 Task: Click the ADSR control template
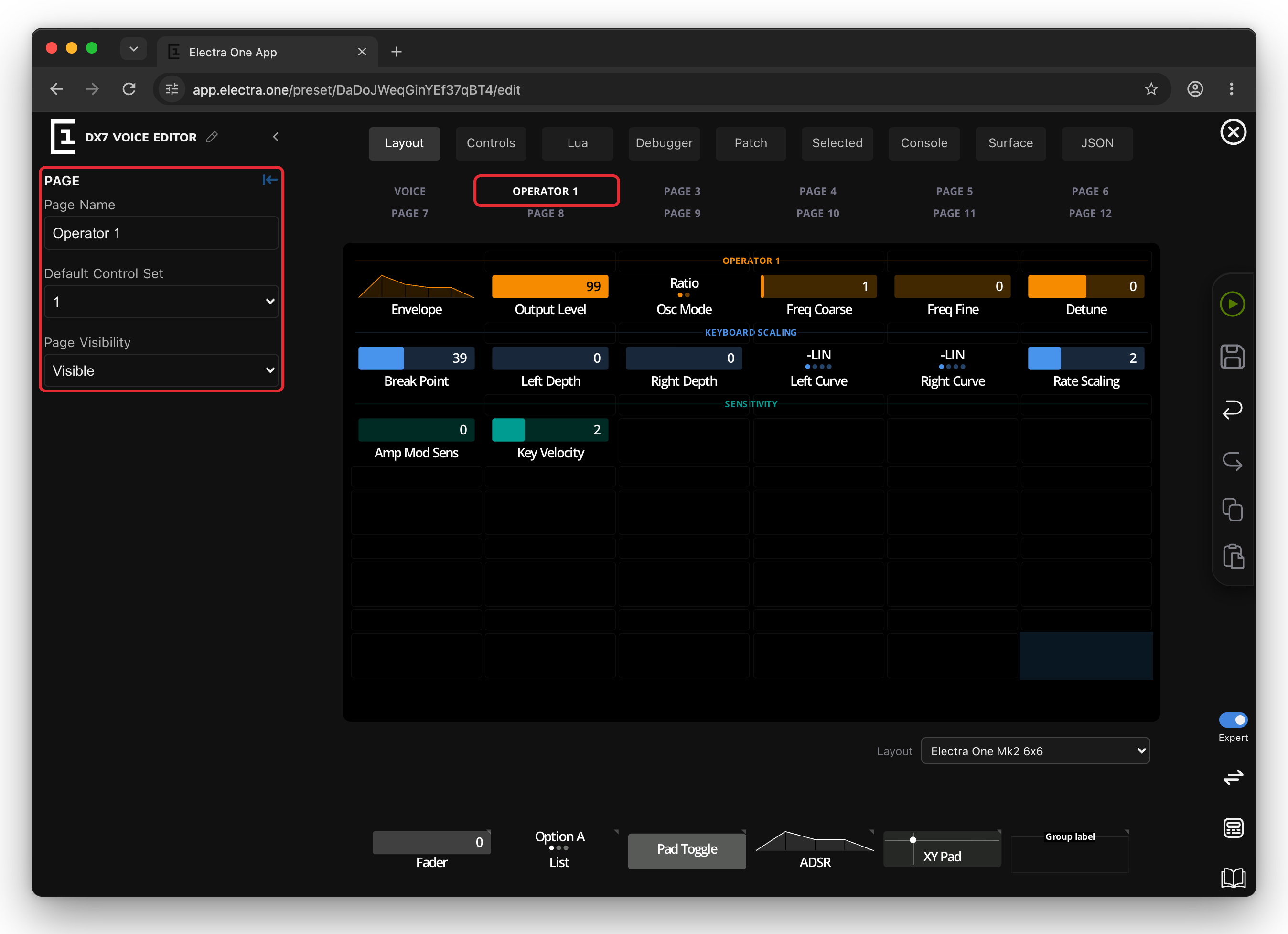tap(815, 850)
